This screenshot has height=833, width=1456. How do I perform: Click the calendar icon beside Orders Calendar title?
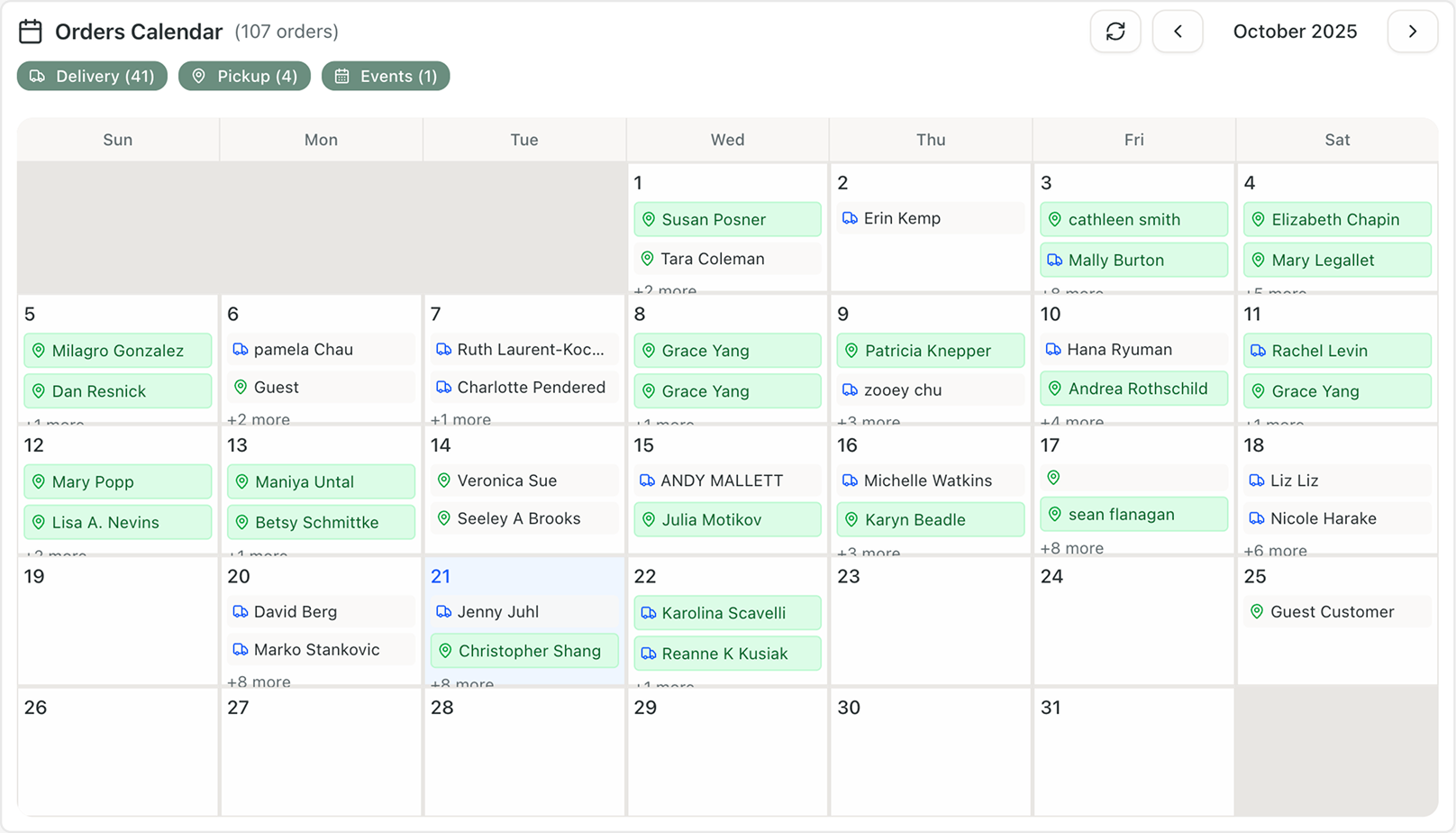pos(31,31)
